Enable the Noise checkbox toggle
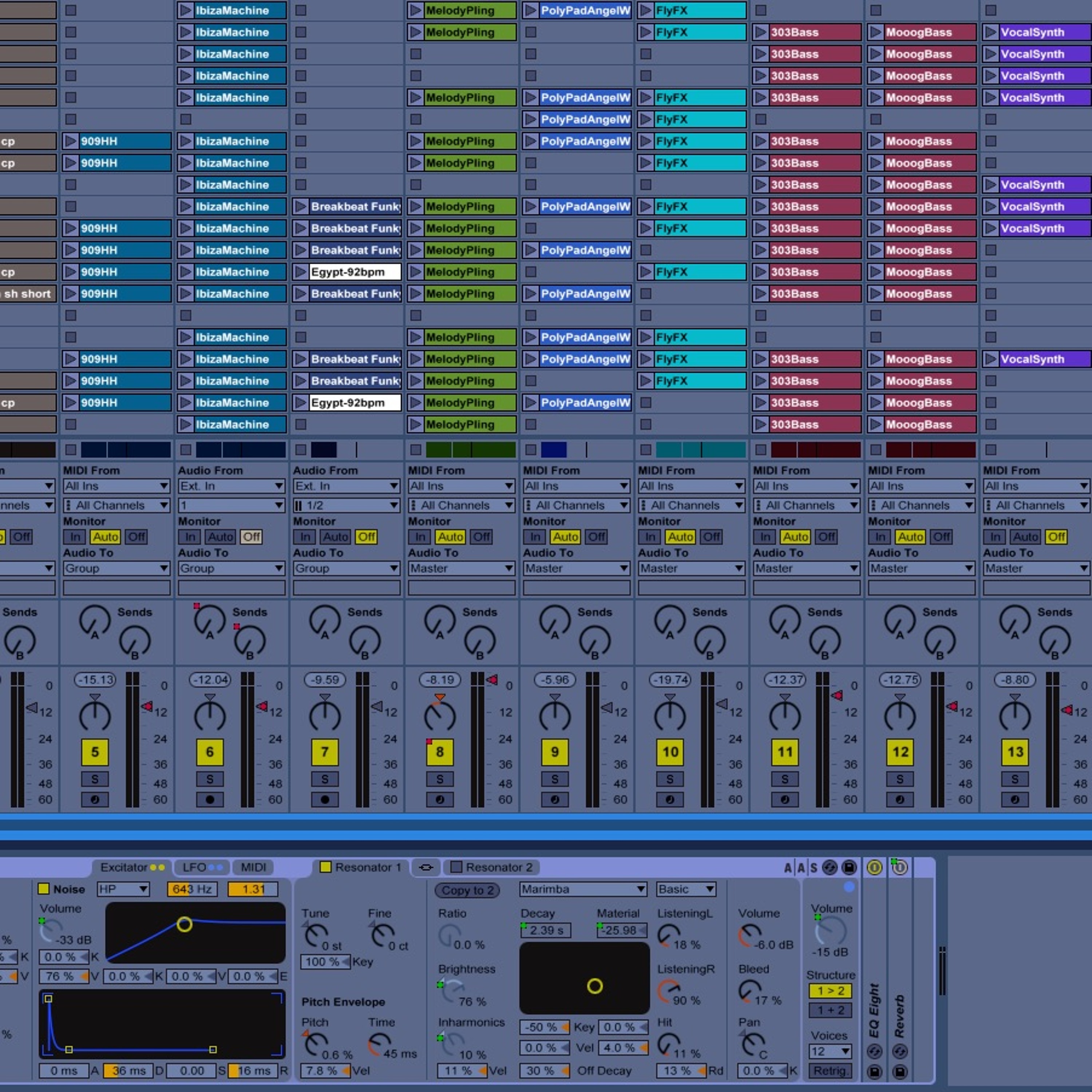Image resolution: width=1092 pixels, height=1092 pixels. pyautogui.click(x=44, y=889)
